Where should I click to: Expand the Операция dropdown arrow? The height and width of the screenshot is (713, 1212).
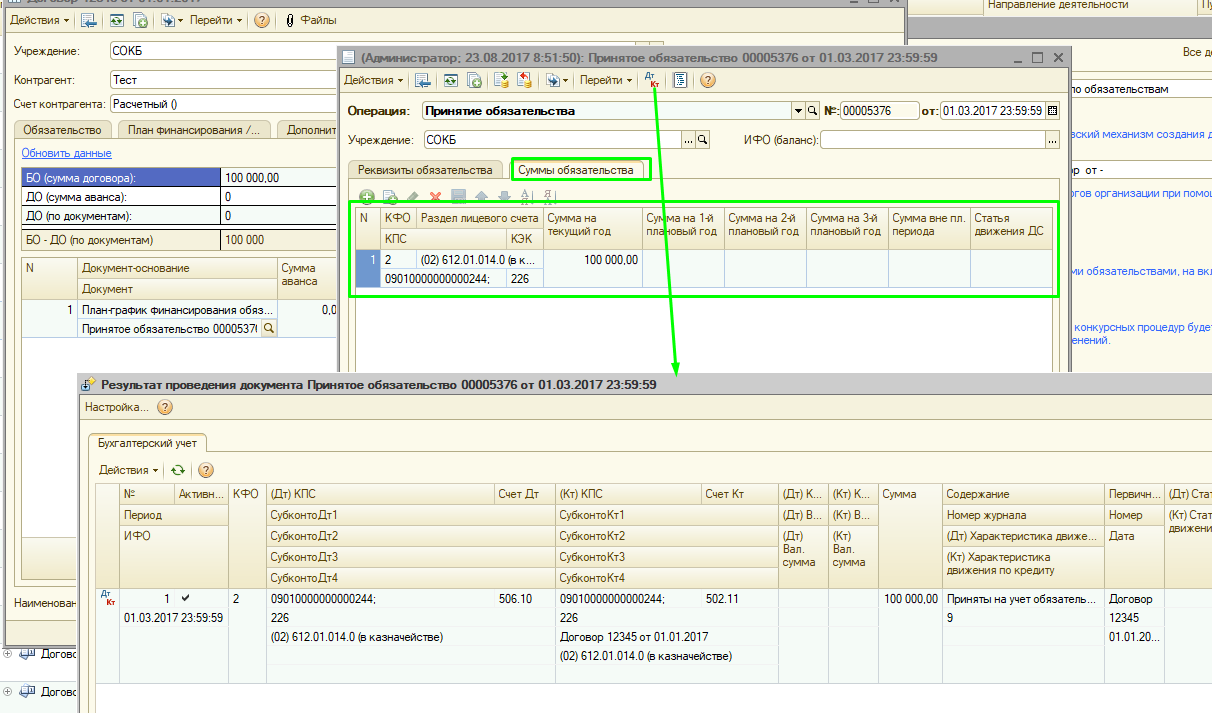(x=798, y=111)
